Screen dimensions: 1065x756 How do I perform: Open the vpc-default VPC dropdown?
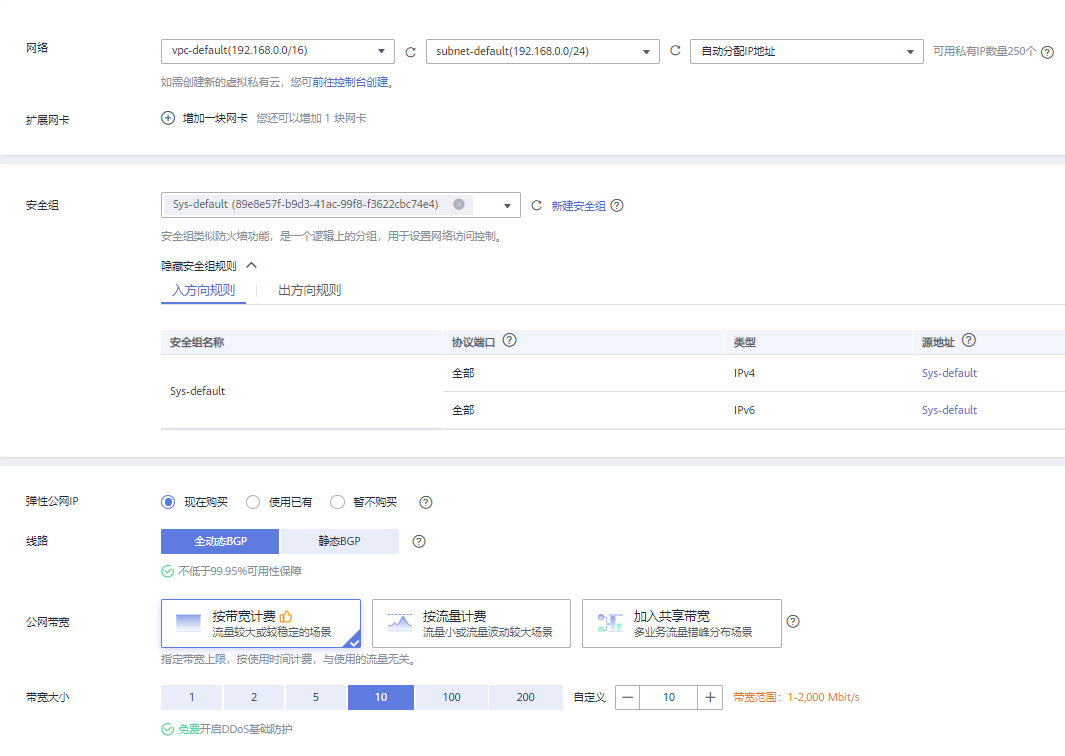[278, 51]
